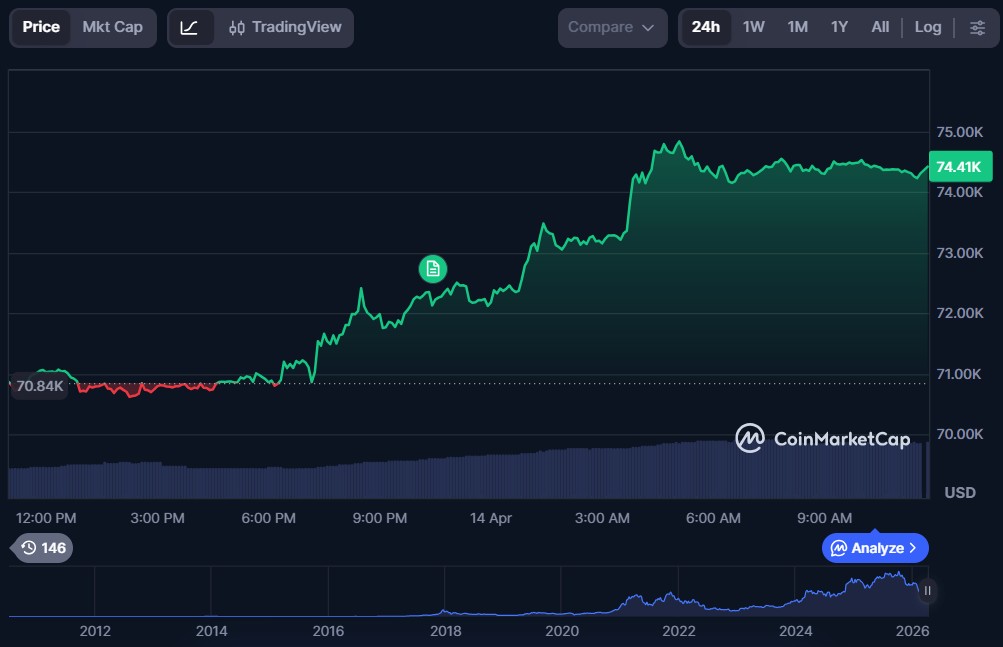Toggle the 24h timeframe selection
Image resolution: width=1003 pixels, height=647 pixels.
pos(706,27)
